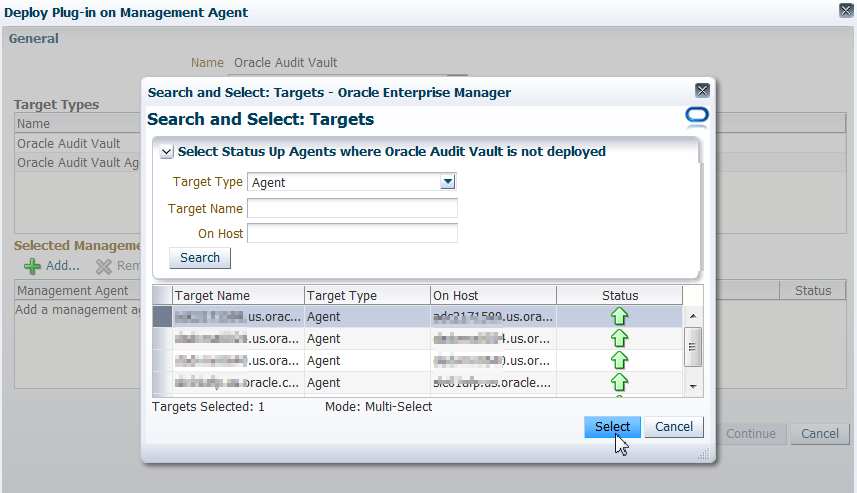Close the Deploy Plug-in on Management Agent window

coord(846,10)
